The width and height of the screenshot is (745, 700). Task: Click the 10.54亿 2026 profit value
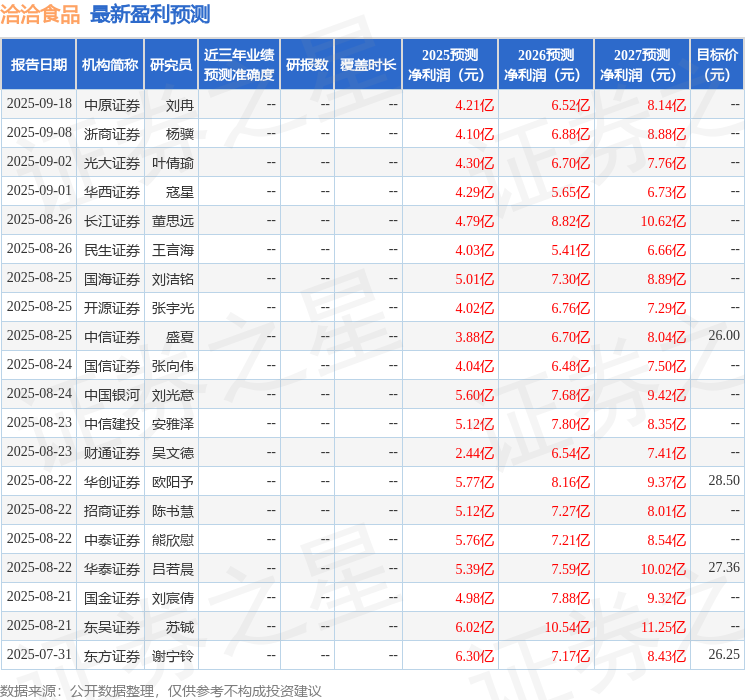pyautogui.click(x=567, y=627)
